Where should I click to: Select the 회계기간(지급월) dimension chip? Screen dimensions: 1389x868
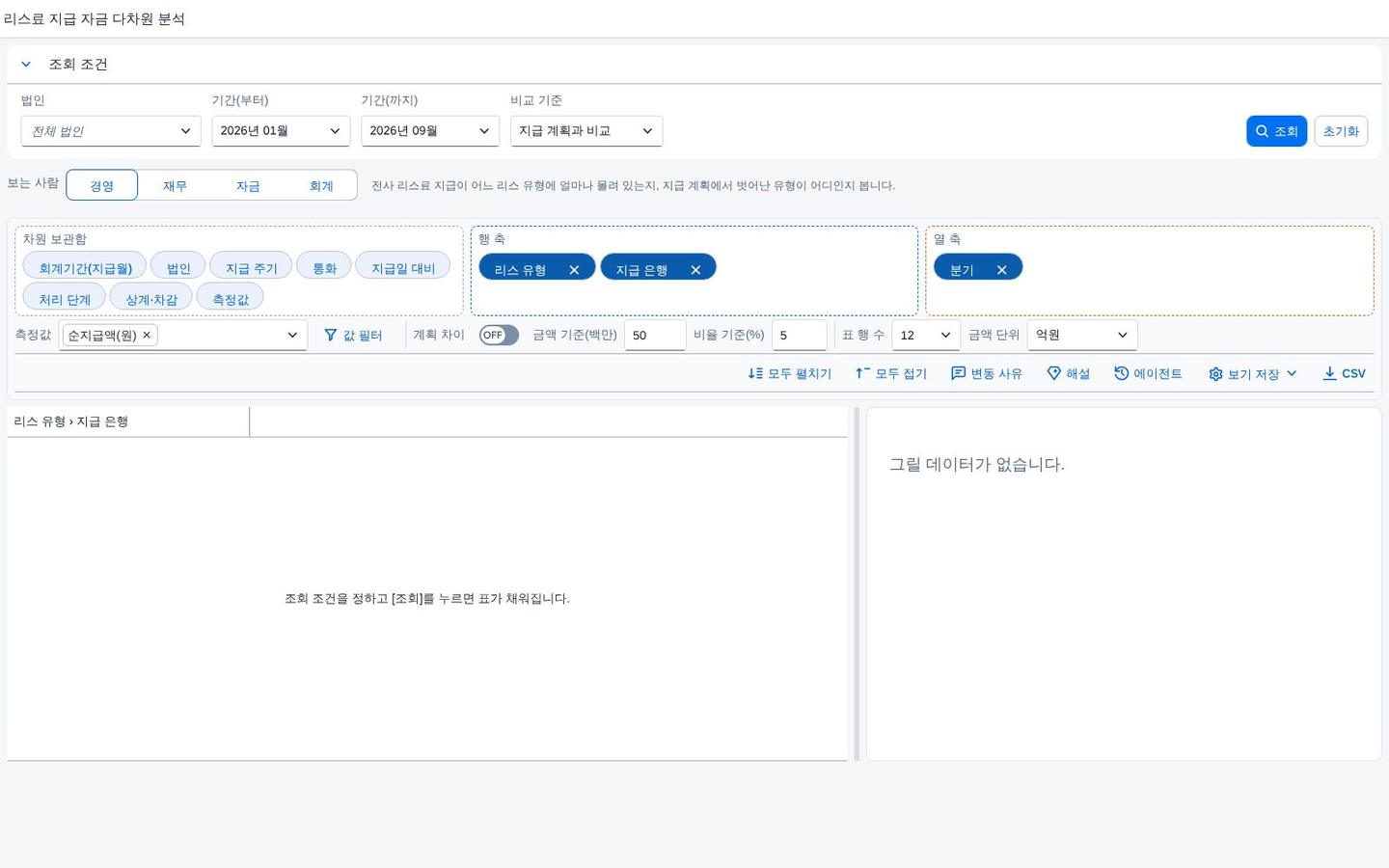[x=85, y=267]
